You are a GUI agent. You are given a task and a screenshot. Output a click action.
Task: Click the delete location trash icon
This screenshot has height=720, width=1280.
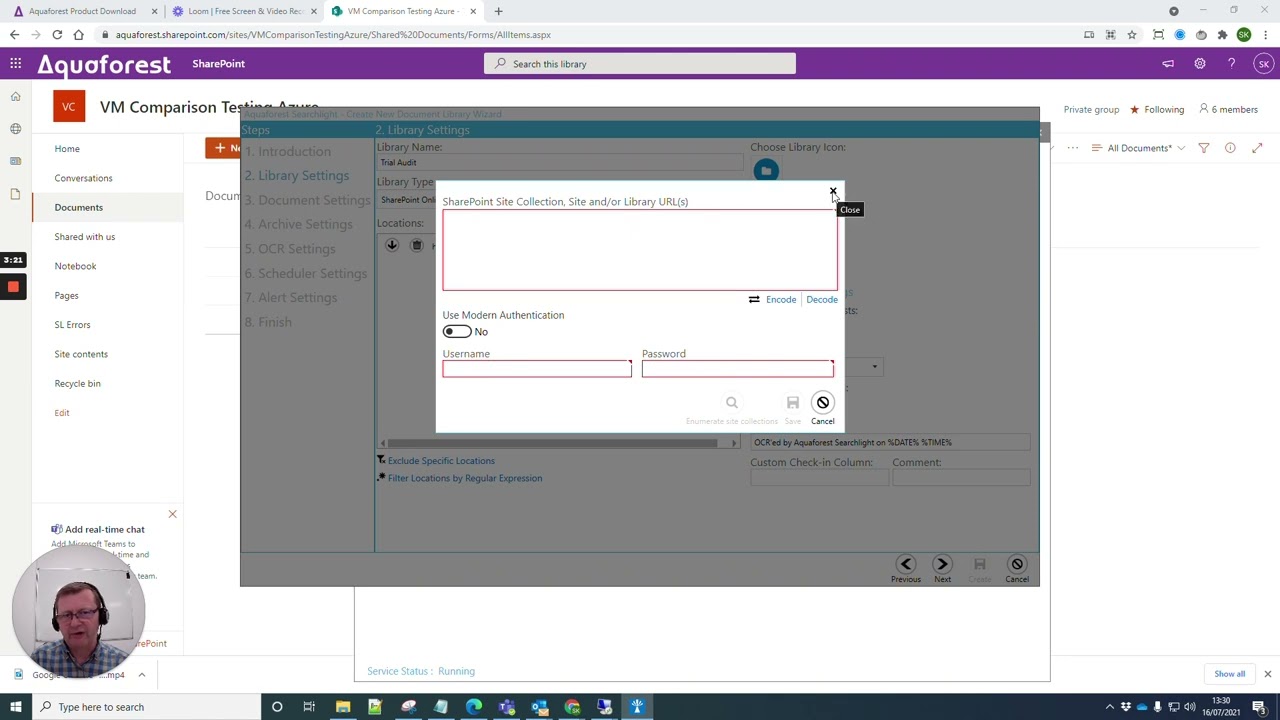tap(417, 245)
